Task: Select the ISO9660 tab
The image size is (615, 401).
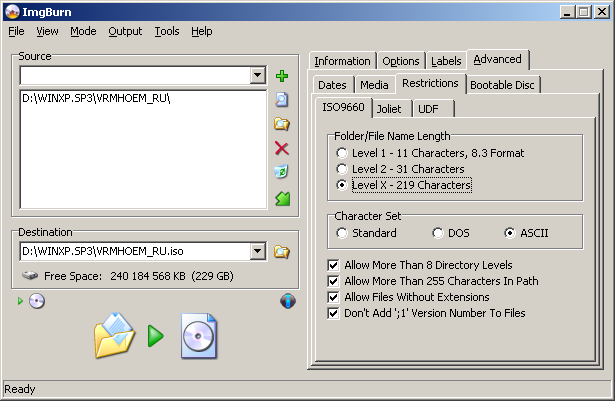Action: pyautogui.click(x=343, y=107)
